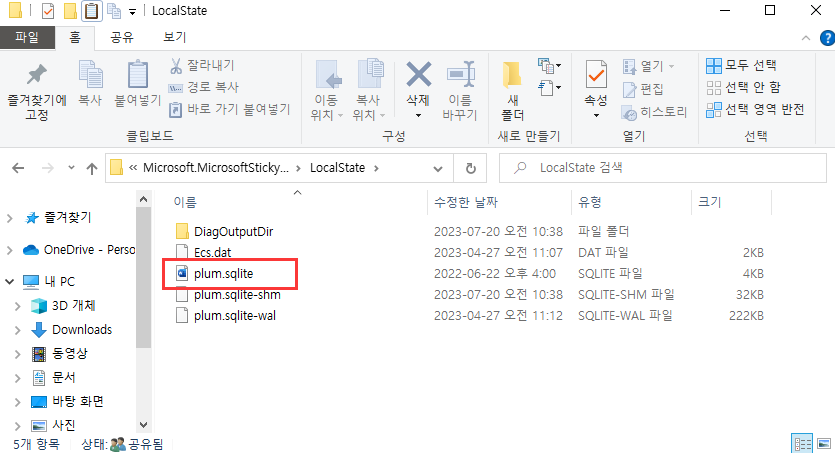The height and width of the screenshot is (453, 835).
Task: Click the 복사 (Copy) ribbon icon
Action: click(91, 75)
